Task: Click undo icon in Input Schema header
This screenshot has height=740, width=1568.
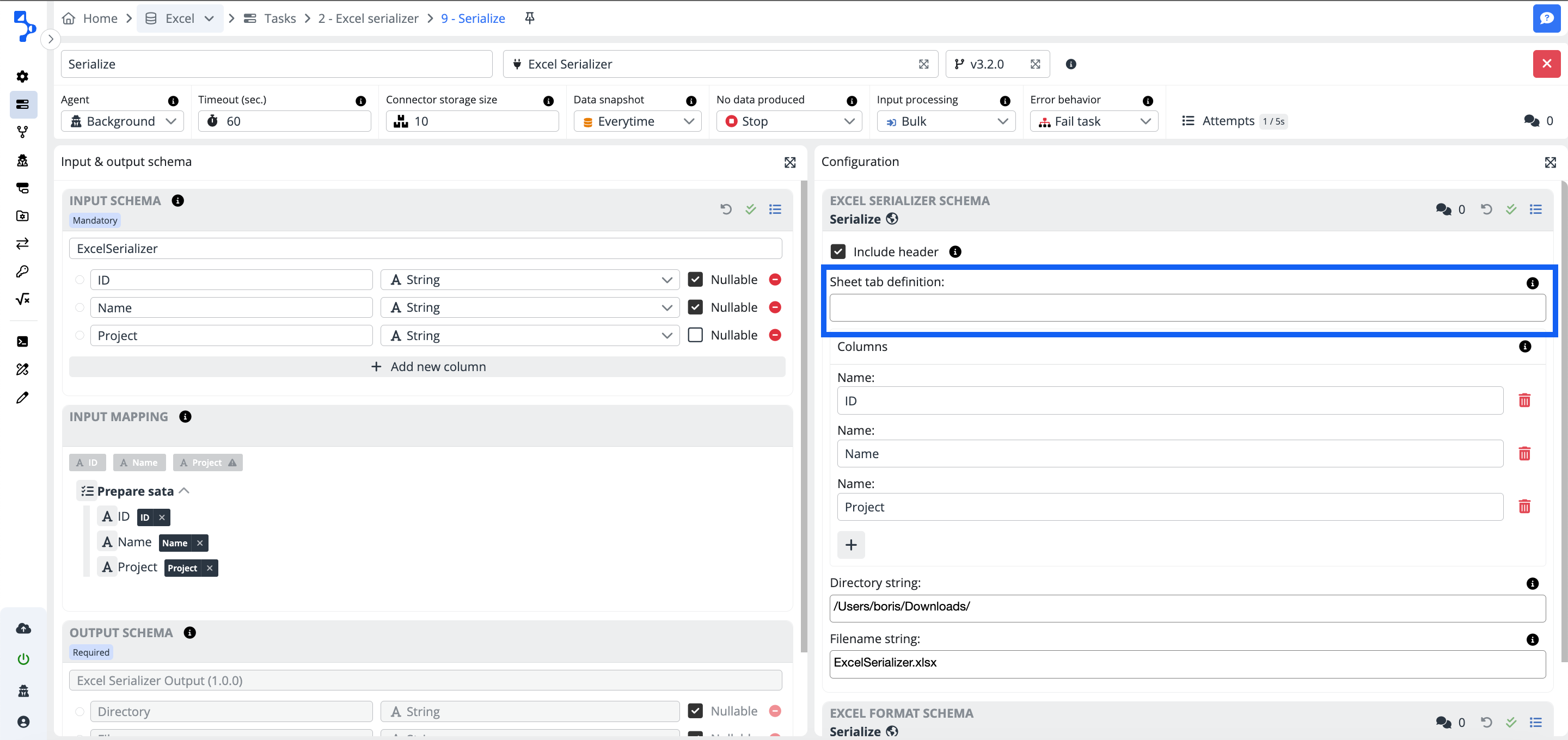Action: 726,209
